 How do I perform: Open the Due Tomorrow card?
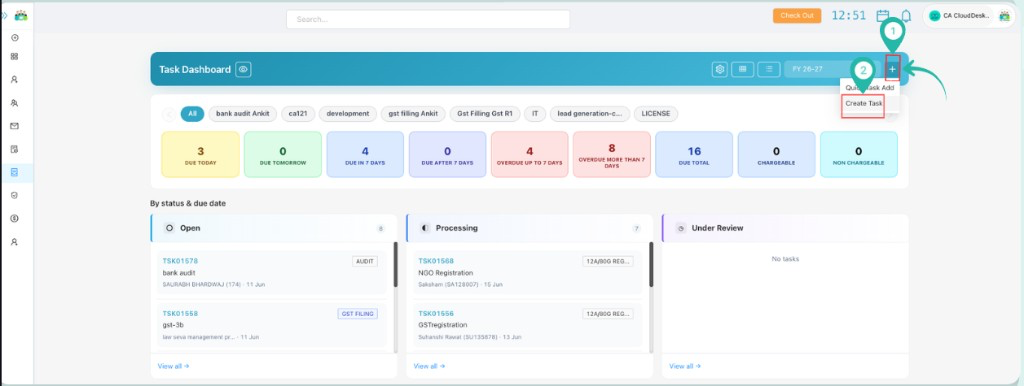point(283,154)
